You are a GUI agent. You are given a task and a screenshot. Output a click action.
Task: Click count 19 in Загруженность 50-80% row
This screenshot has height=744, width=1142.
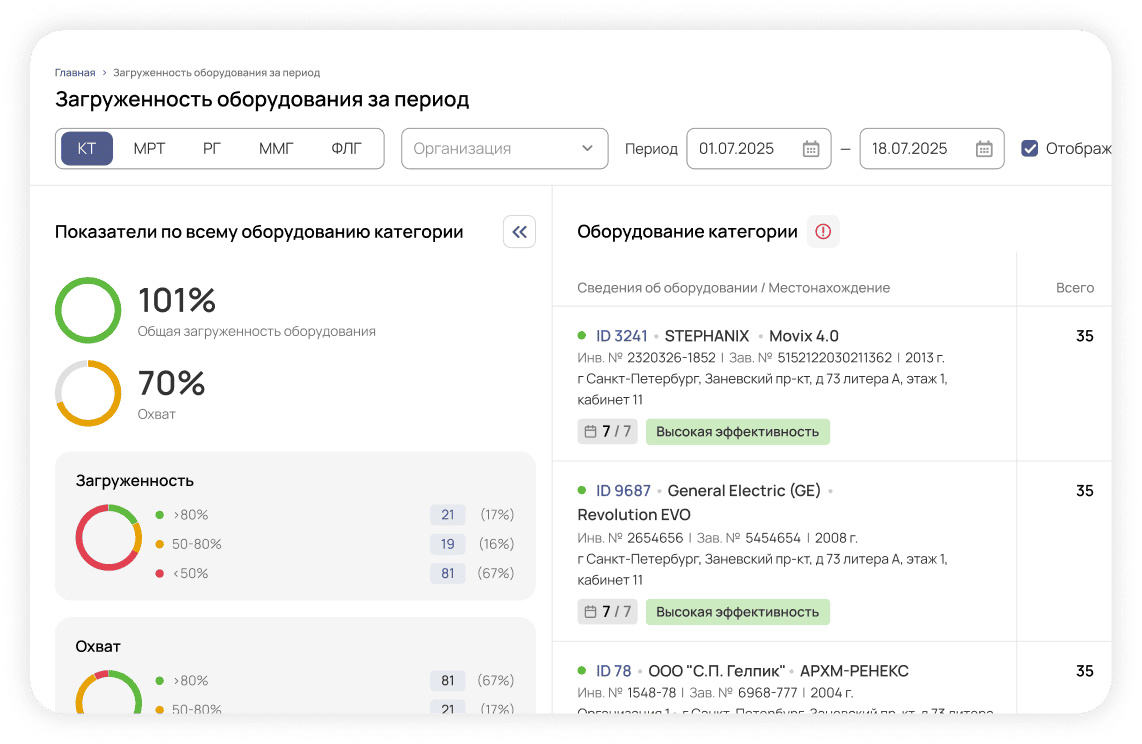point(448,544)
